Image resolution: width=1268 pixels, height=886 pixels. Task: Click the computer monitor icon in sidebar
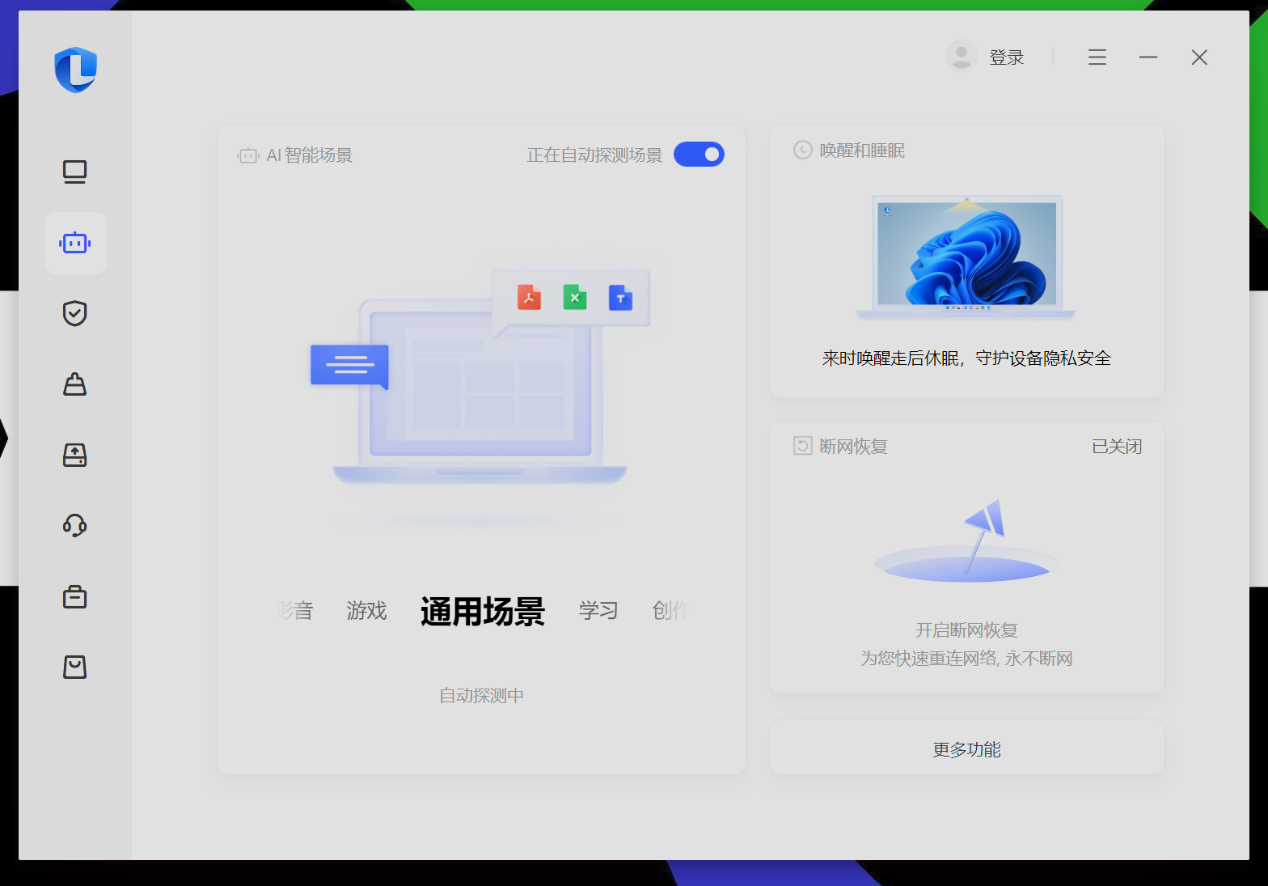[75, 172]
